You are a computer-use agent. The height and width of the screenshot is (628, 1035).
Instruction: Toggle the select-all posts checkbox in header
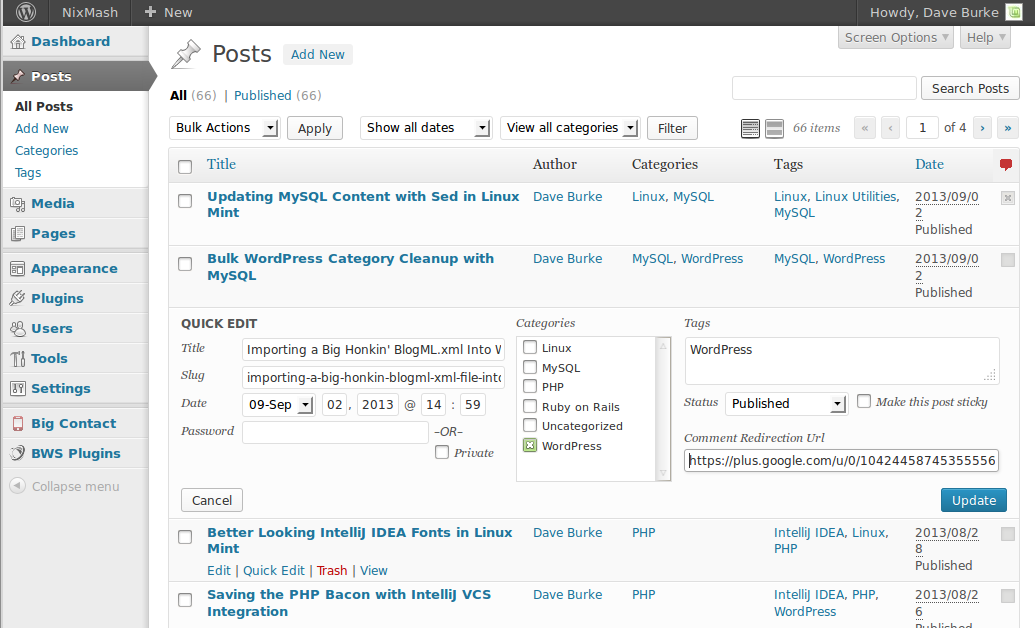coord(185,166)
